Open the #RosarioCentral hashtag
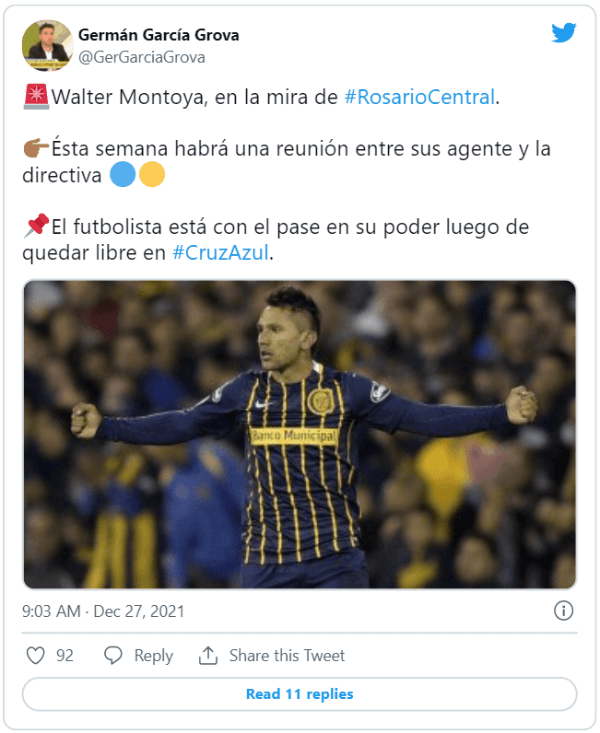 tap(419, 98)
